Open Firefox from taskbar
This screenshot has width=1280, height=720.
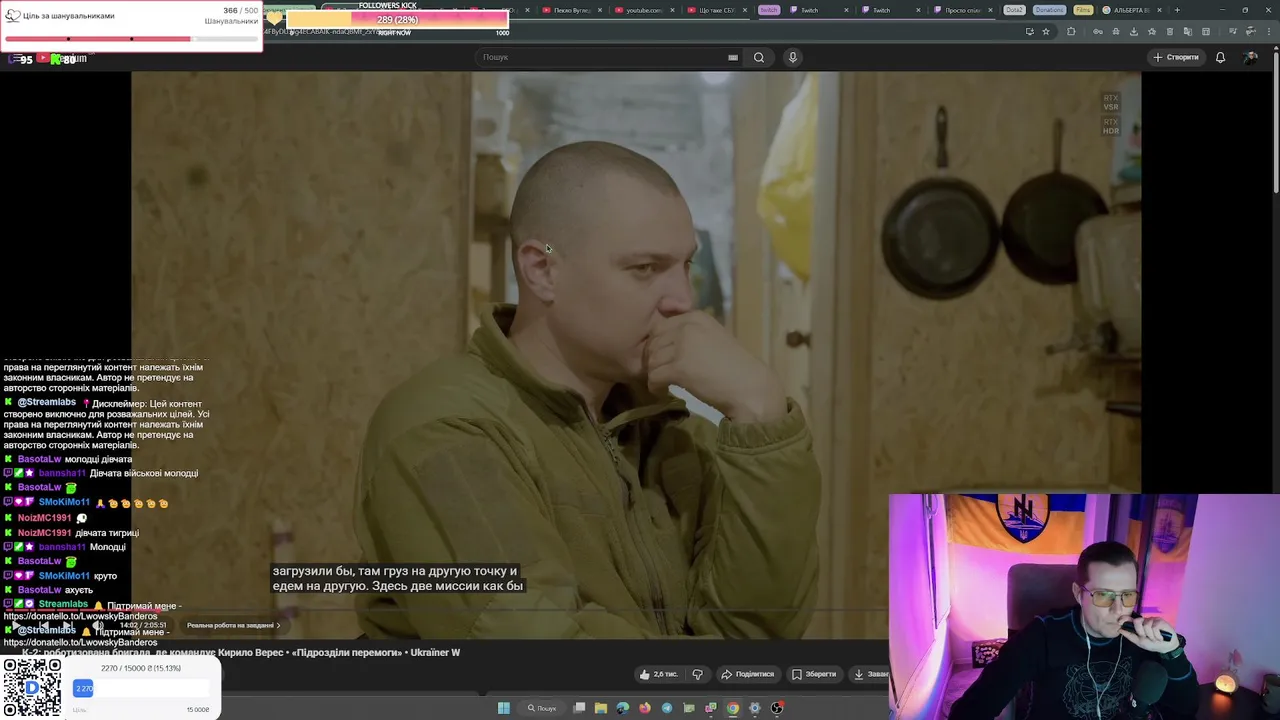(x=645, y=708)
